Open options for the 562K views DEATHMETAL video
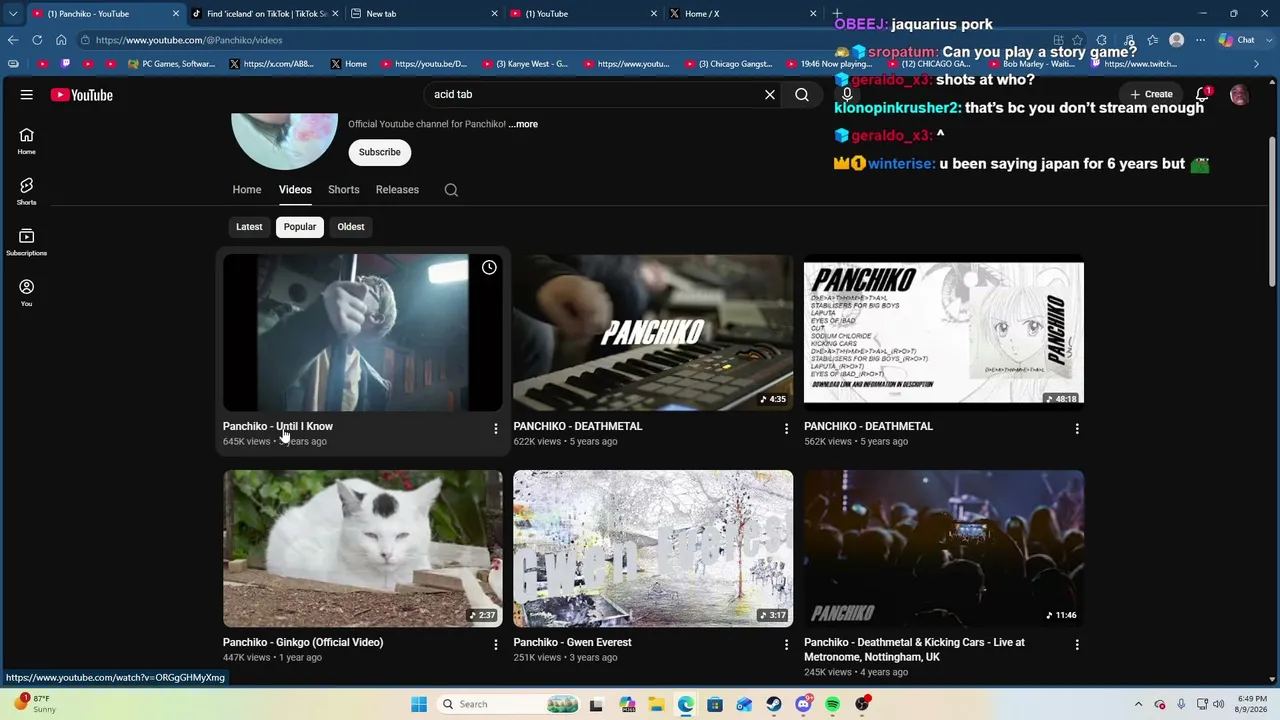This screenshot has width=1280, height=720. pos(1077,429)
